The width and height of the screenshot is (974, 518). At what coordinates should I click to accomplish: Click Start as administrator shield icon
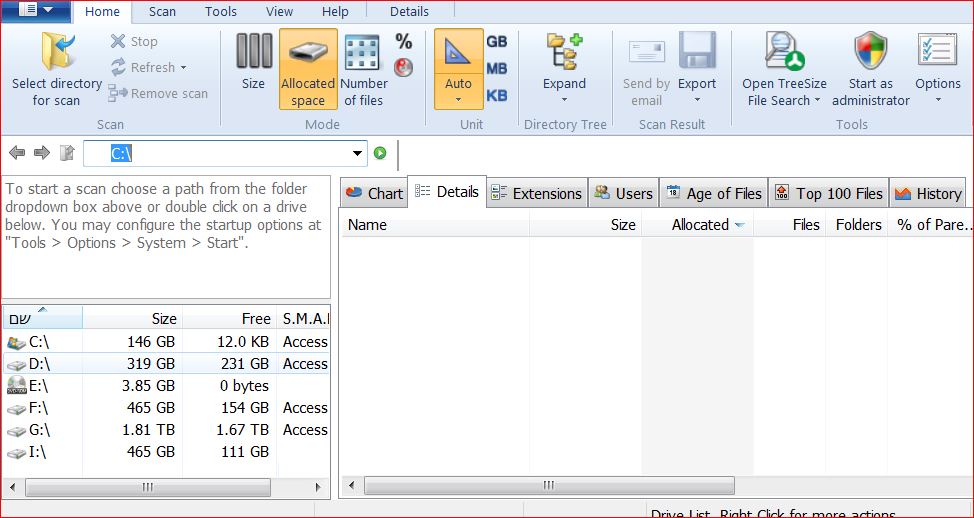(870, 51)
